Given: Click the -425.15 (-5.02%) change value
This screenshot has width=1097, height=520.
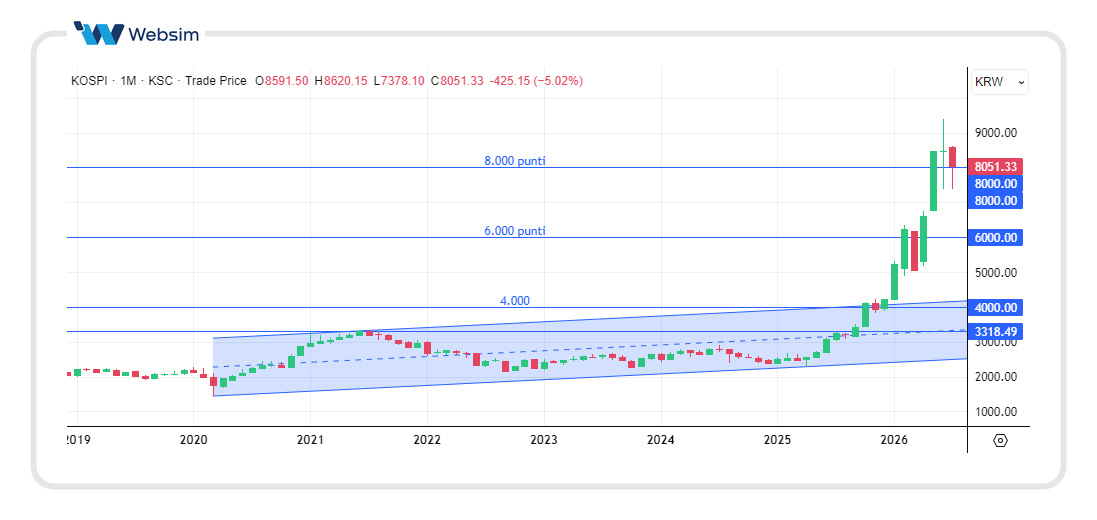Looking at the screenshot, I should pyautogui.click(x=535, y=81).
